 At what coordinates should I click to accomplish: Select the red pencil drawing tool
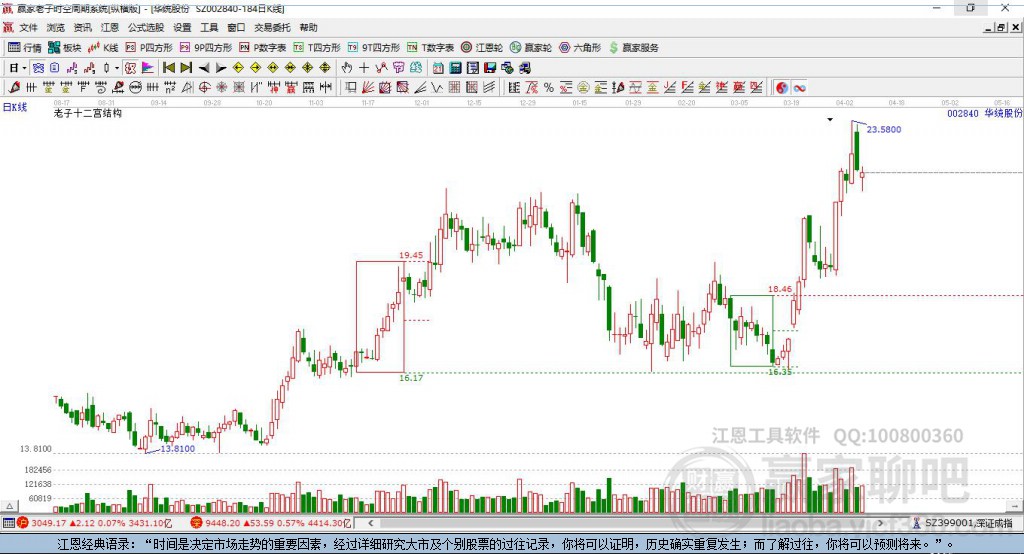[x=14, y=88]
